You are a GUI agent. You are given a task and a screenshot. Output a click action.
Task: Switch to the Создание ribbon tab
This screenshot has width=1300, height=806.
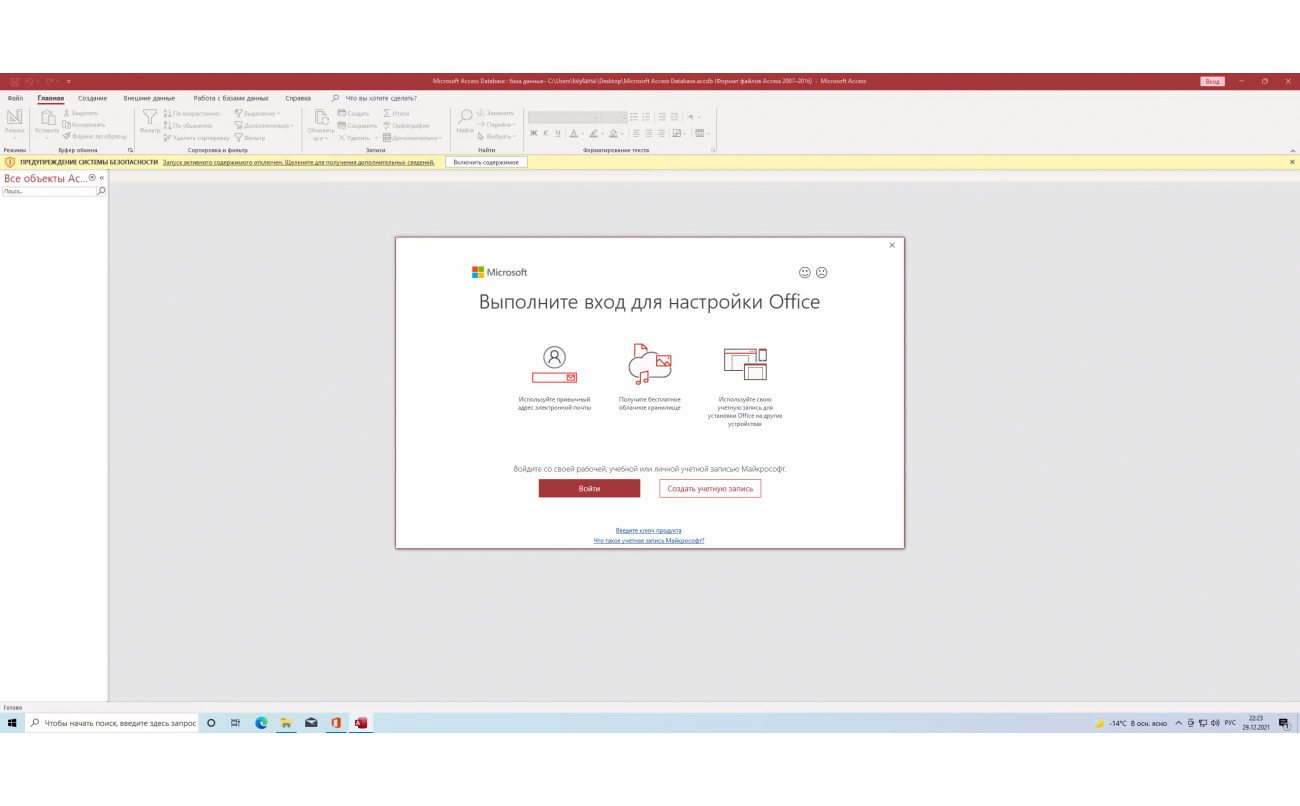(93, 98)
